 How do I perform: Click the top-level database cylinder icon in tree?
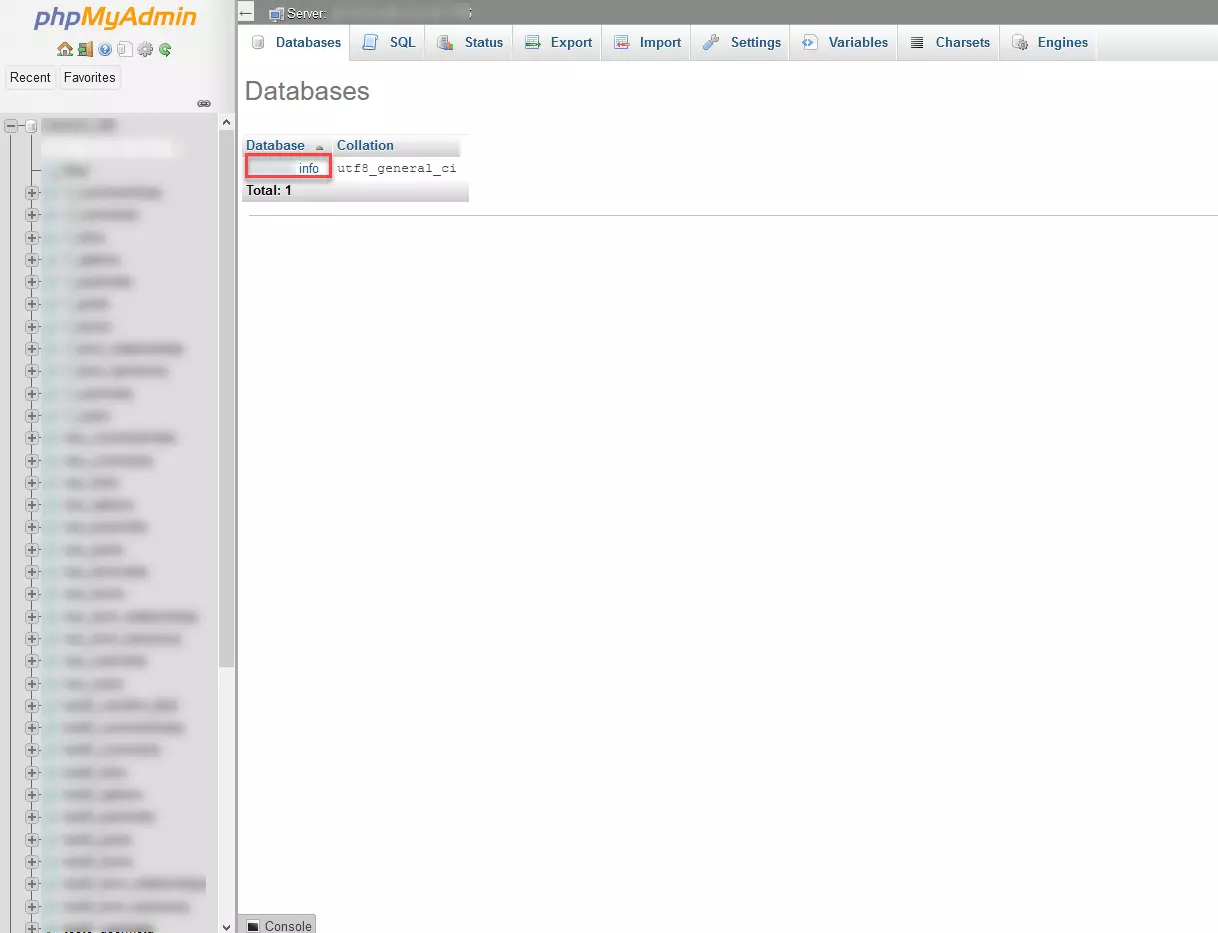[x=31, y=126]
